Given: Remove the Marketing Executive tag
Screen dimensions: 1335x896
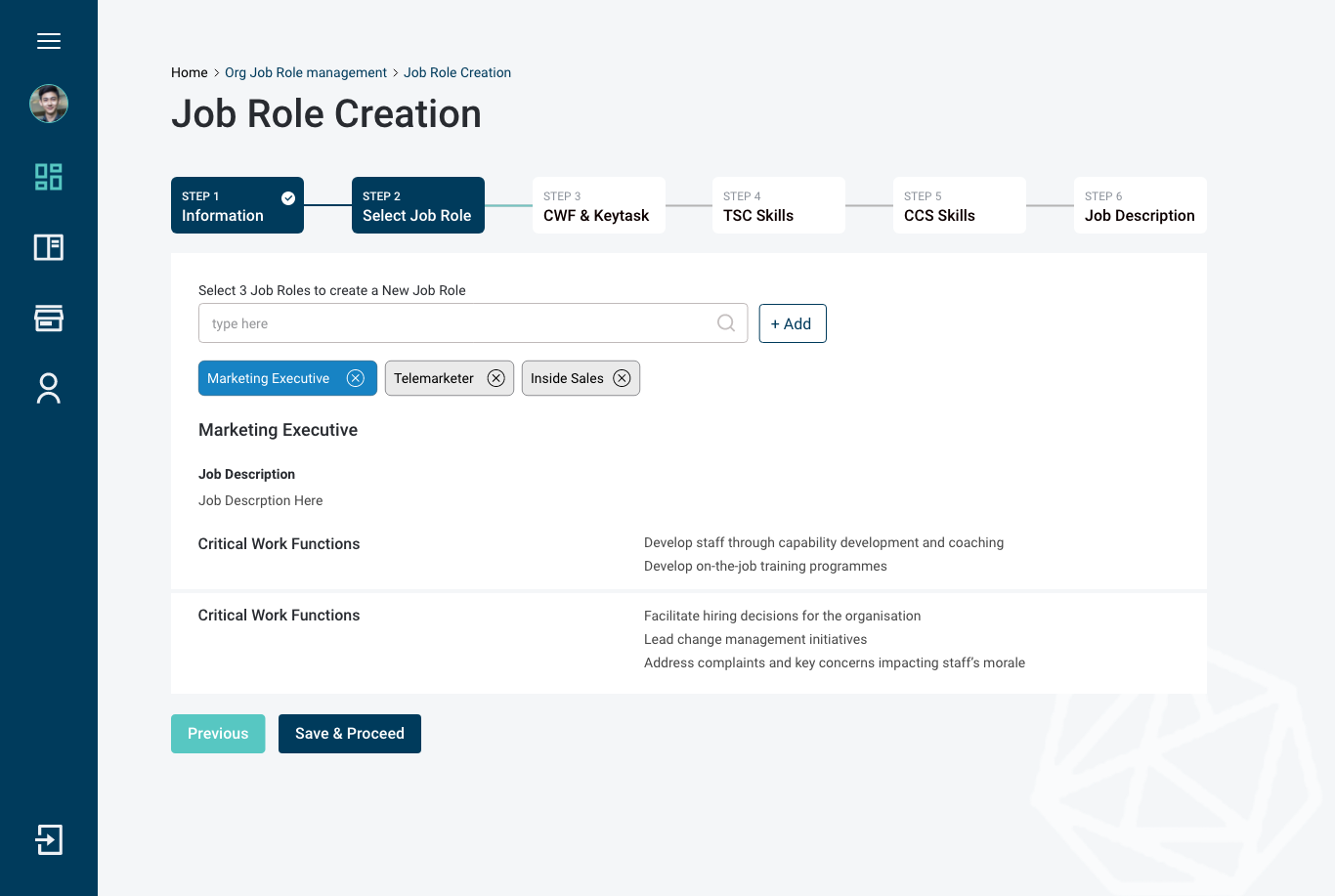Looking at the screenshot, I should click(x=356, y=378).
